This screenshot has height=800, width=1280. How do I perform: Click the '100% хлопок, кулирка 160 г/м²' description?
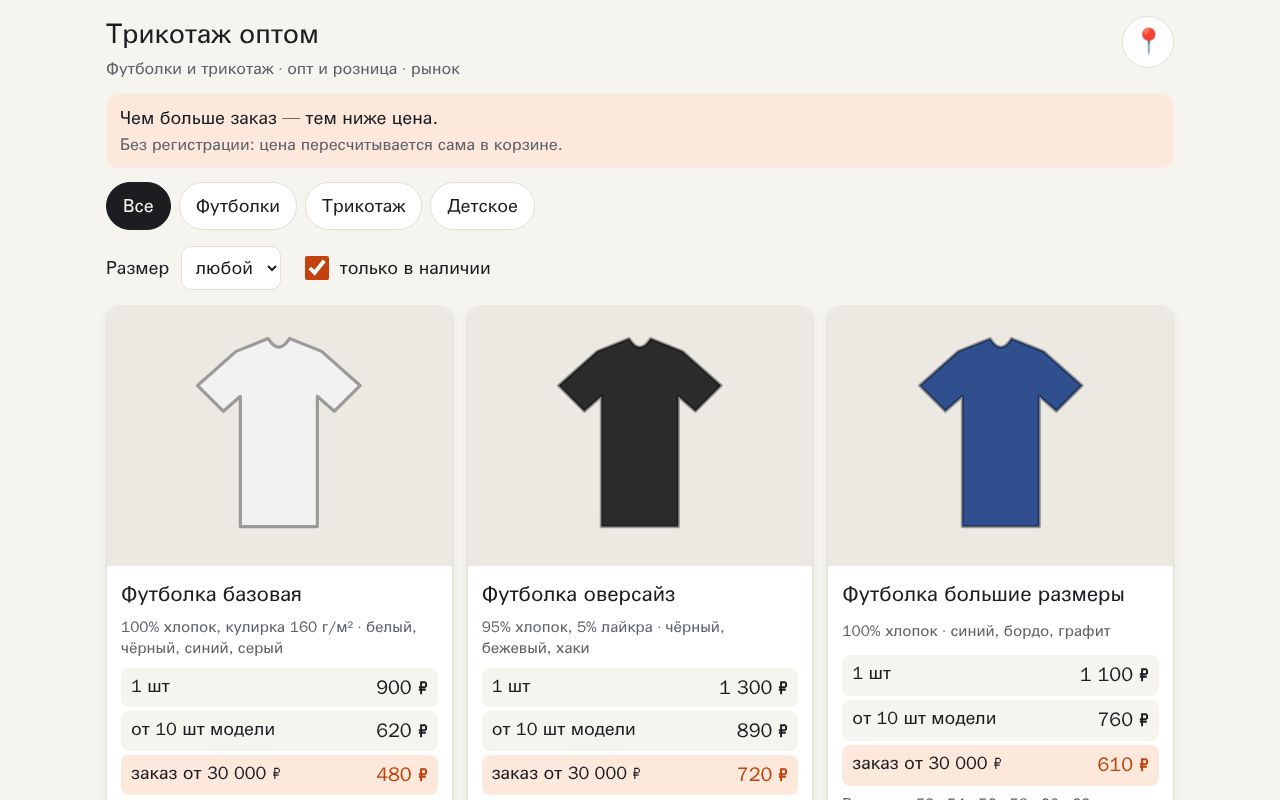[269, 637]
